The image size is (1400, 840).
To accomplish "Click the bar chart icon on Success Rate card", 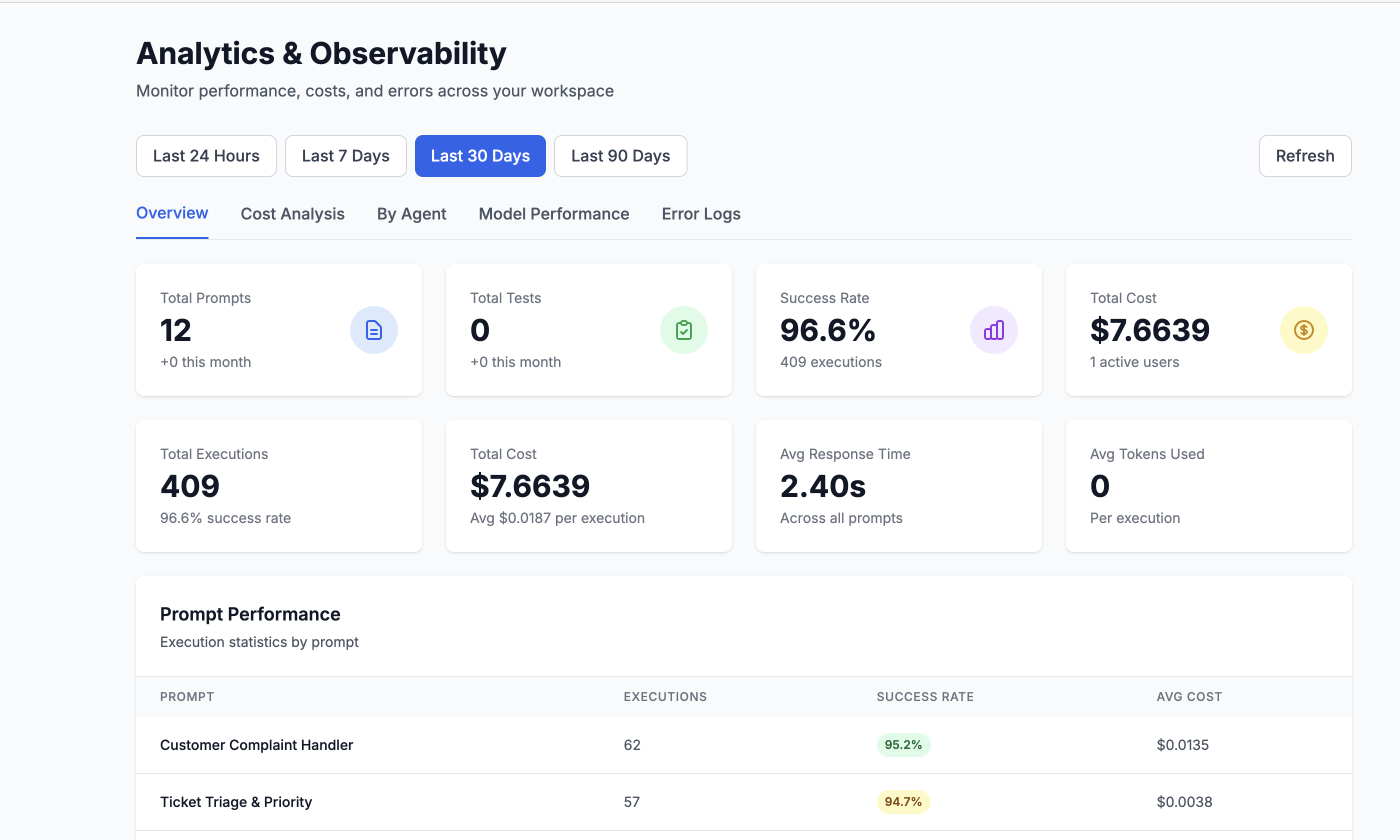I will [x=994, y=329].
